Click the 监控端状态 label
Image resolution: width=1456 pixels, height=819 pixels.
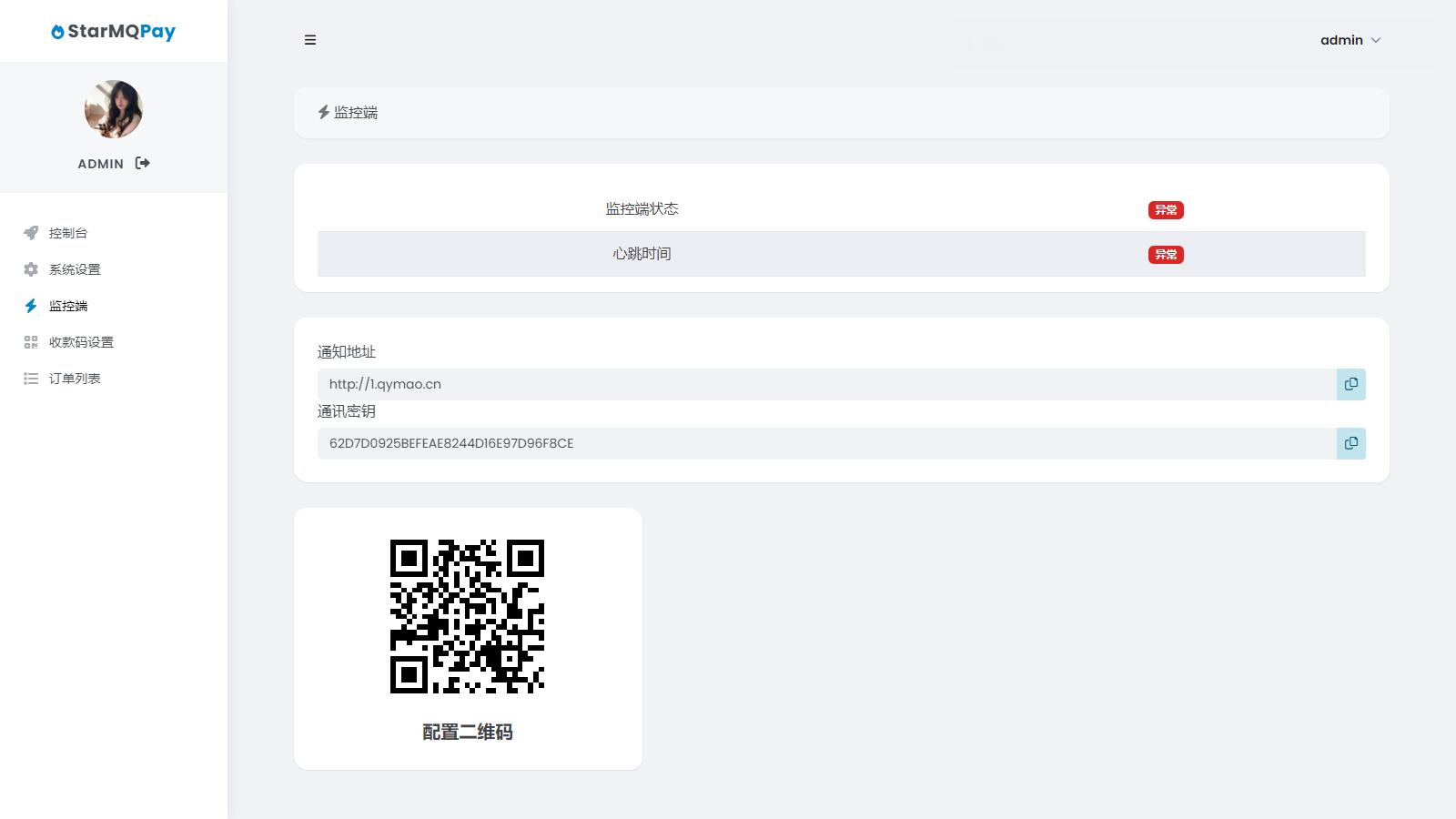[642, 209]
